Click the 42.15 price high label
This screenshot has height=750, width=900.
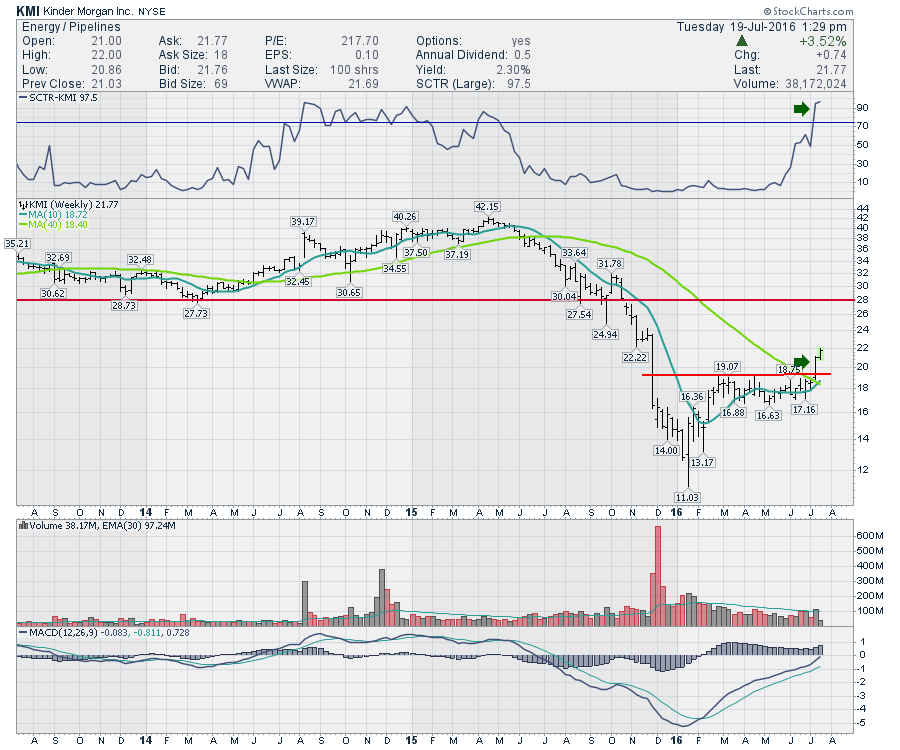[x=487, y=206]
